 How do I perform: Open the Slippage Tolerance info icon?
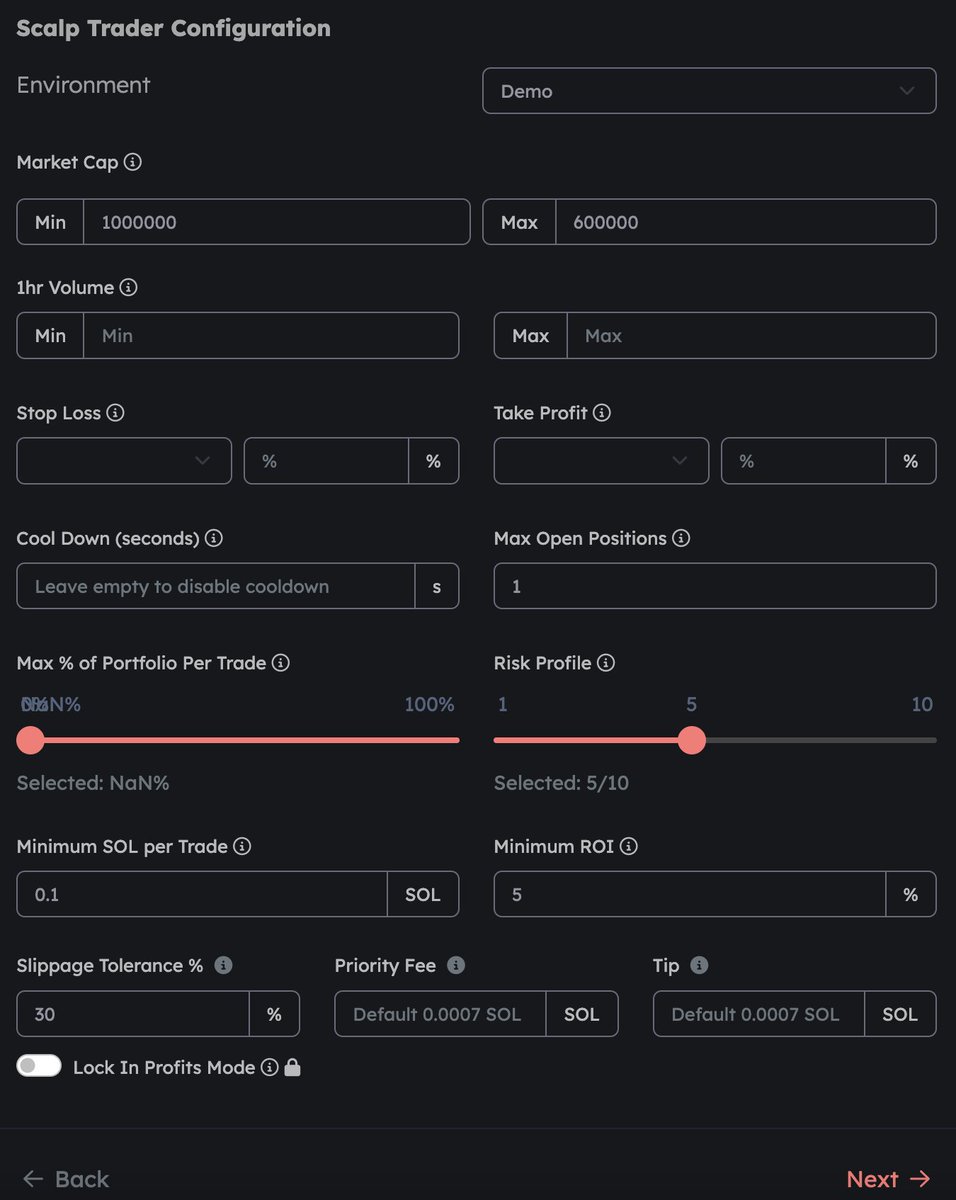pyautogui.click(x=224, y=965)
